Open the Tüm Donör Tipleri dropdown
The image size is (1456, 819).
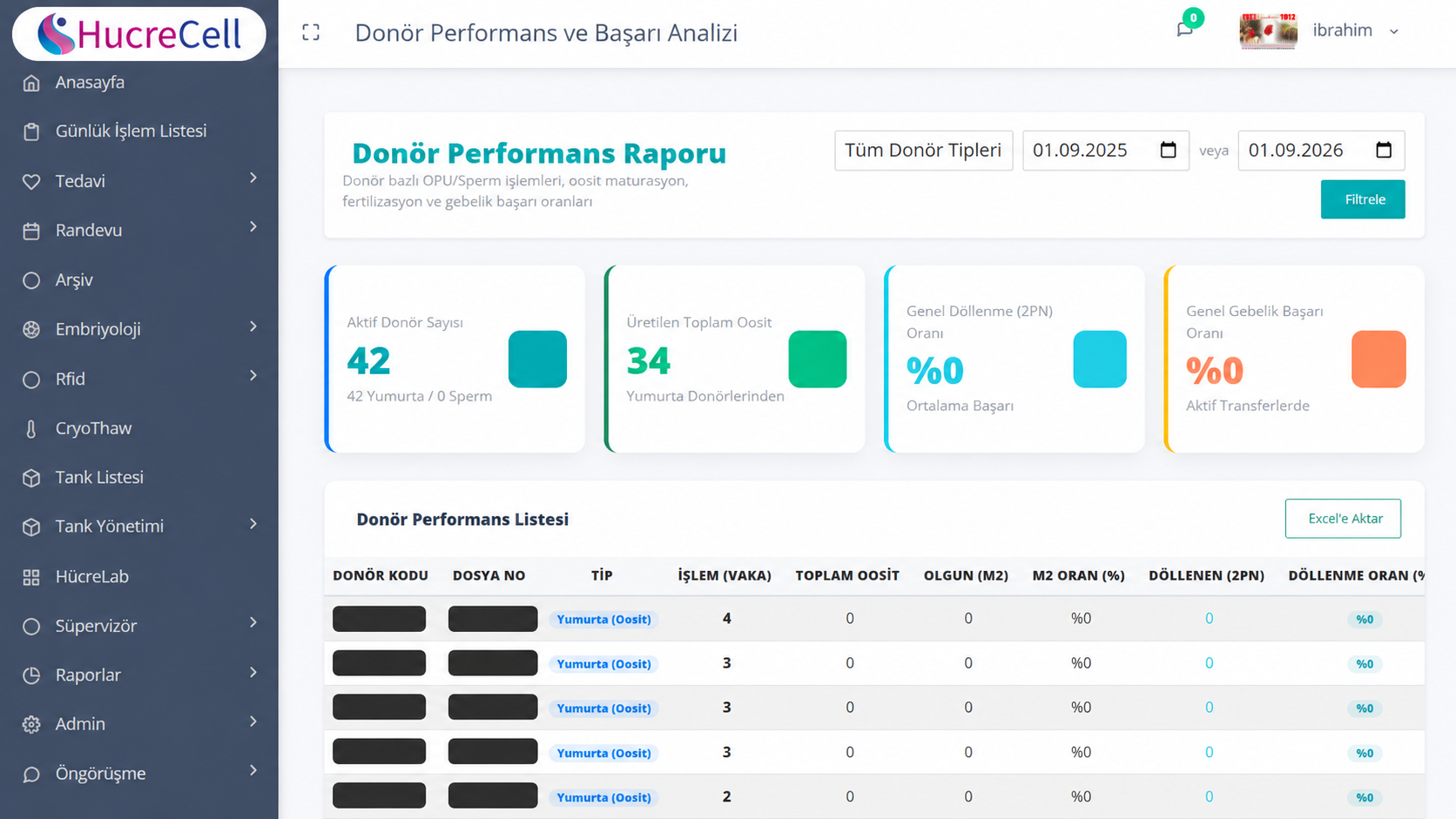point(923,151)
